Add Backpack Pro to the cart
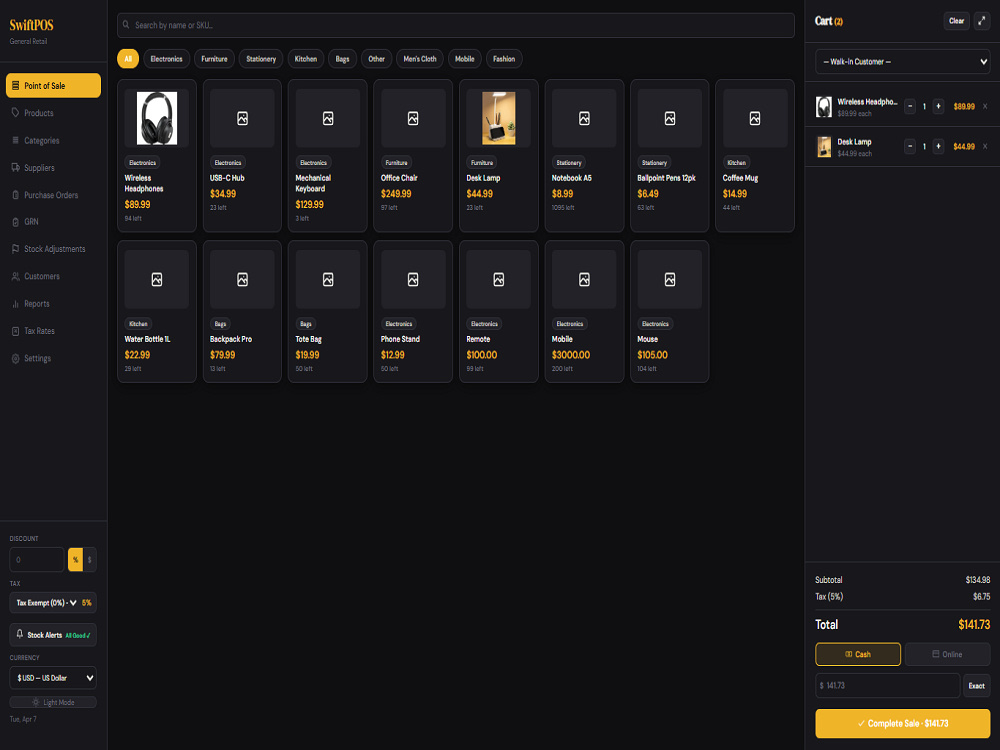 (x=242, y=311)
